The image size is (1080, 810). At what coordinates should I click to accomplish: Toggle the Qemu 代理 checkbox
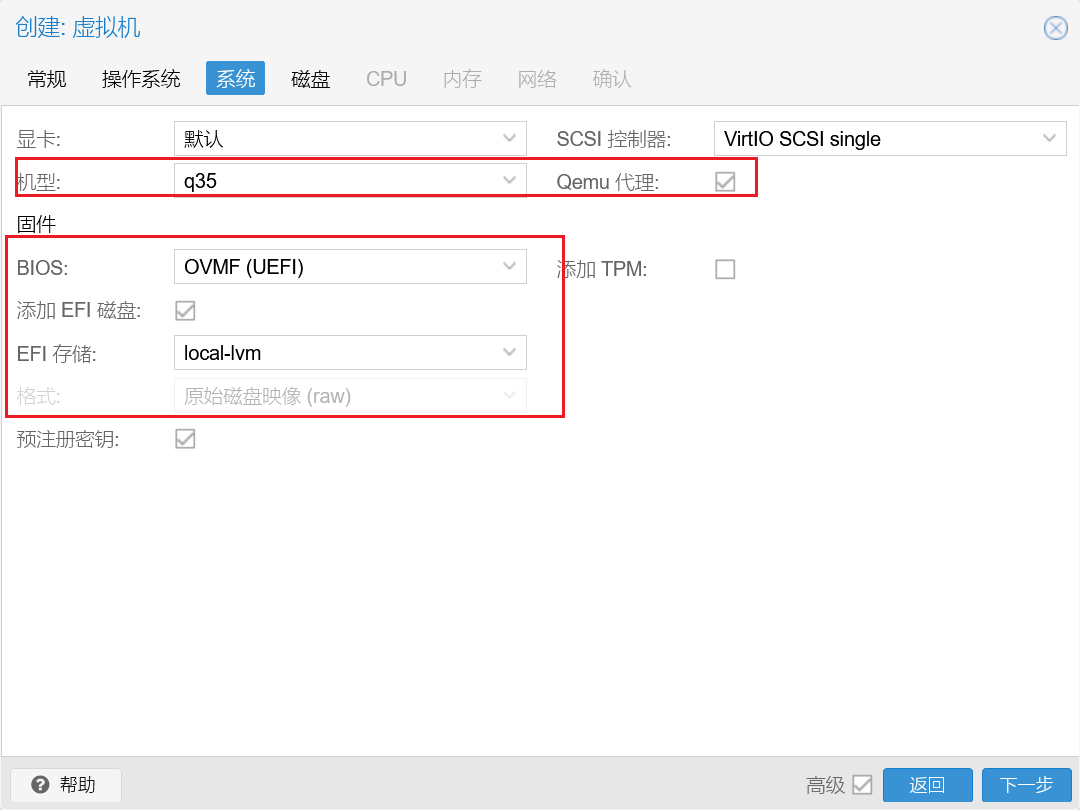tap(725, 182)
